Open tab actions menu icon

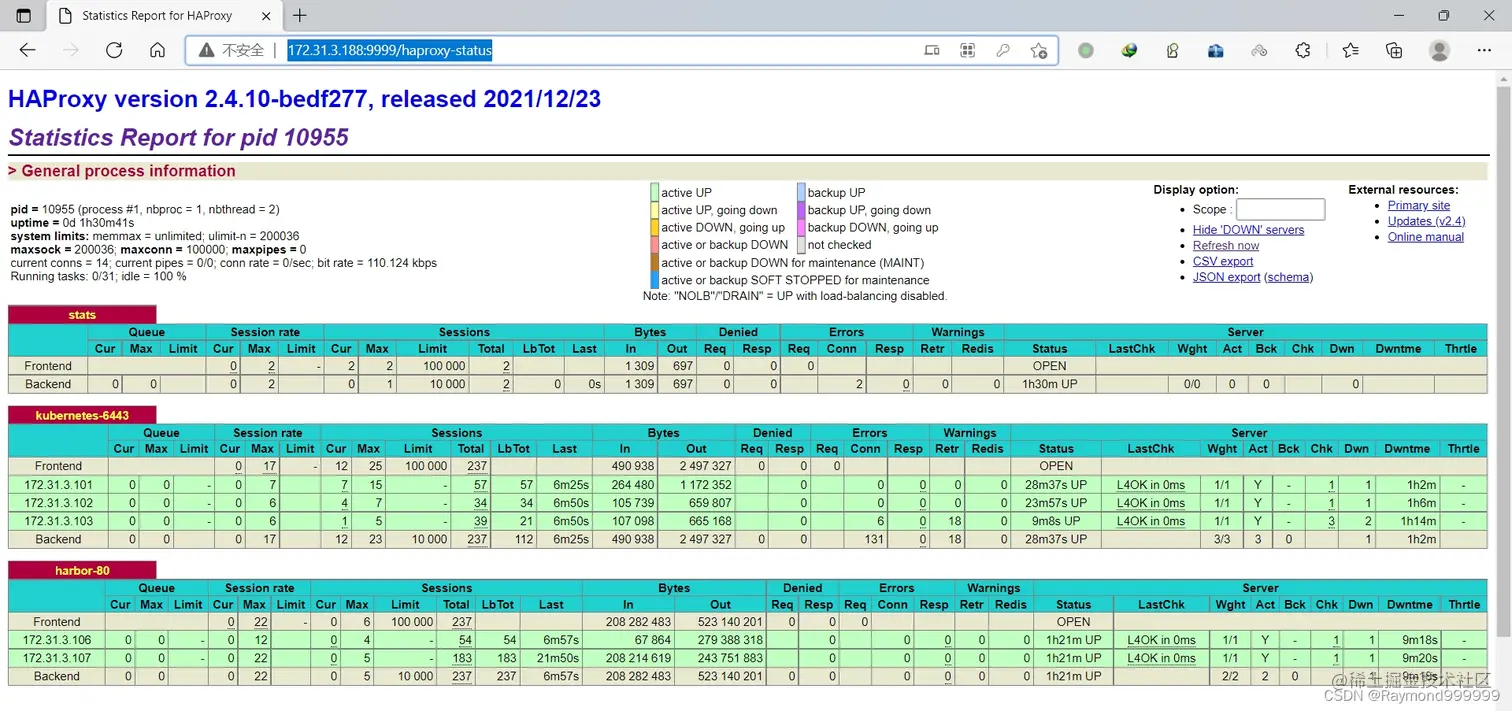24,16
